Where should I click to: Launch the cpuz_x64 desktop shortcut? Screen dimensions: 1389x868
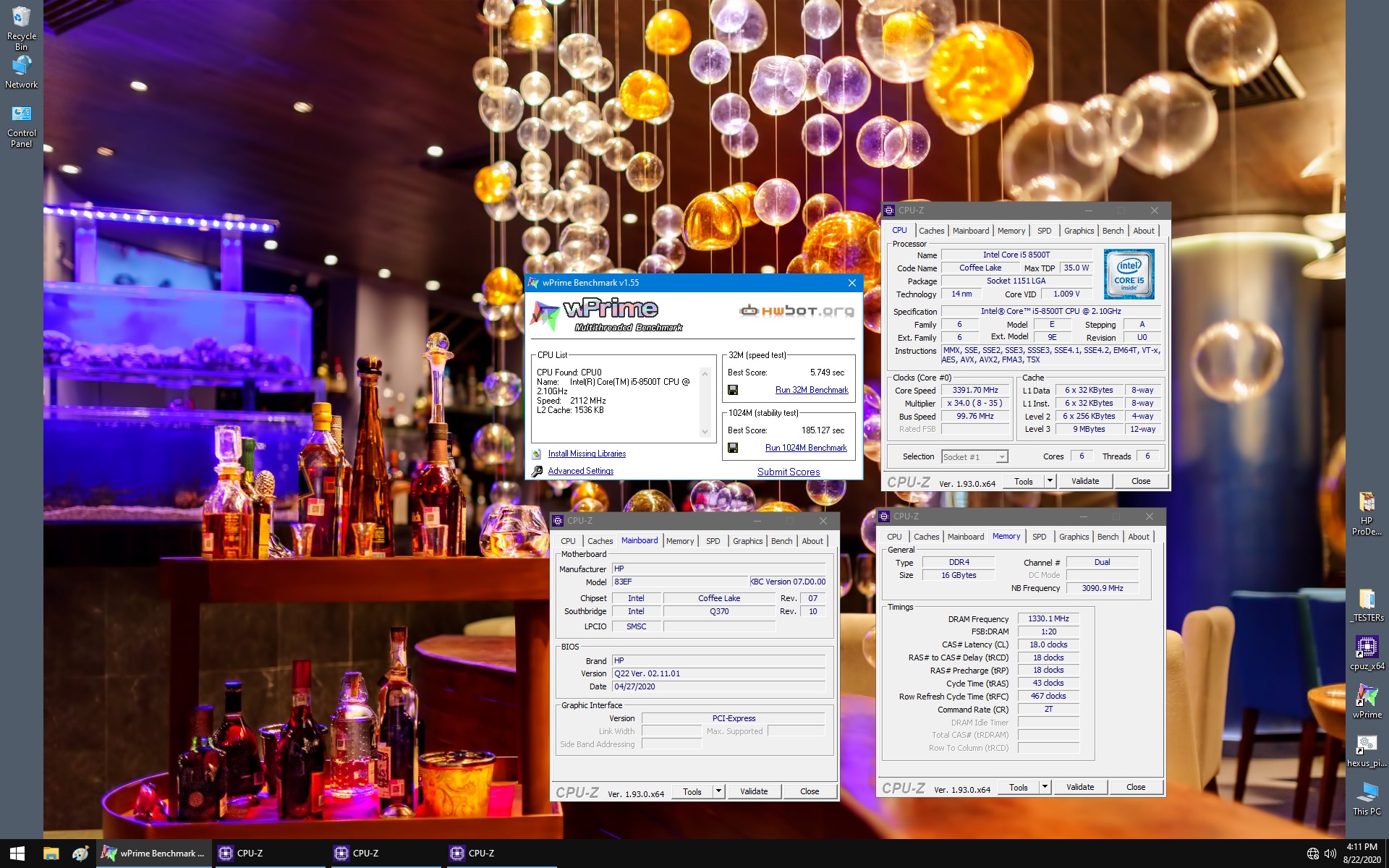1367,652
